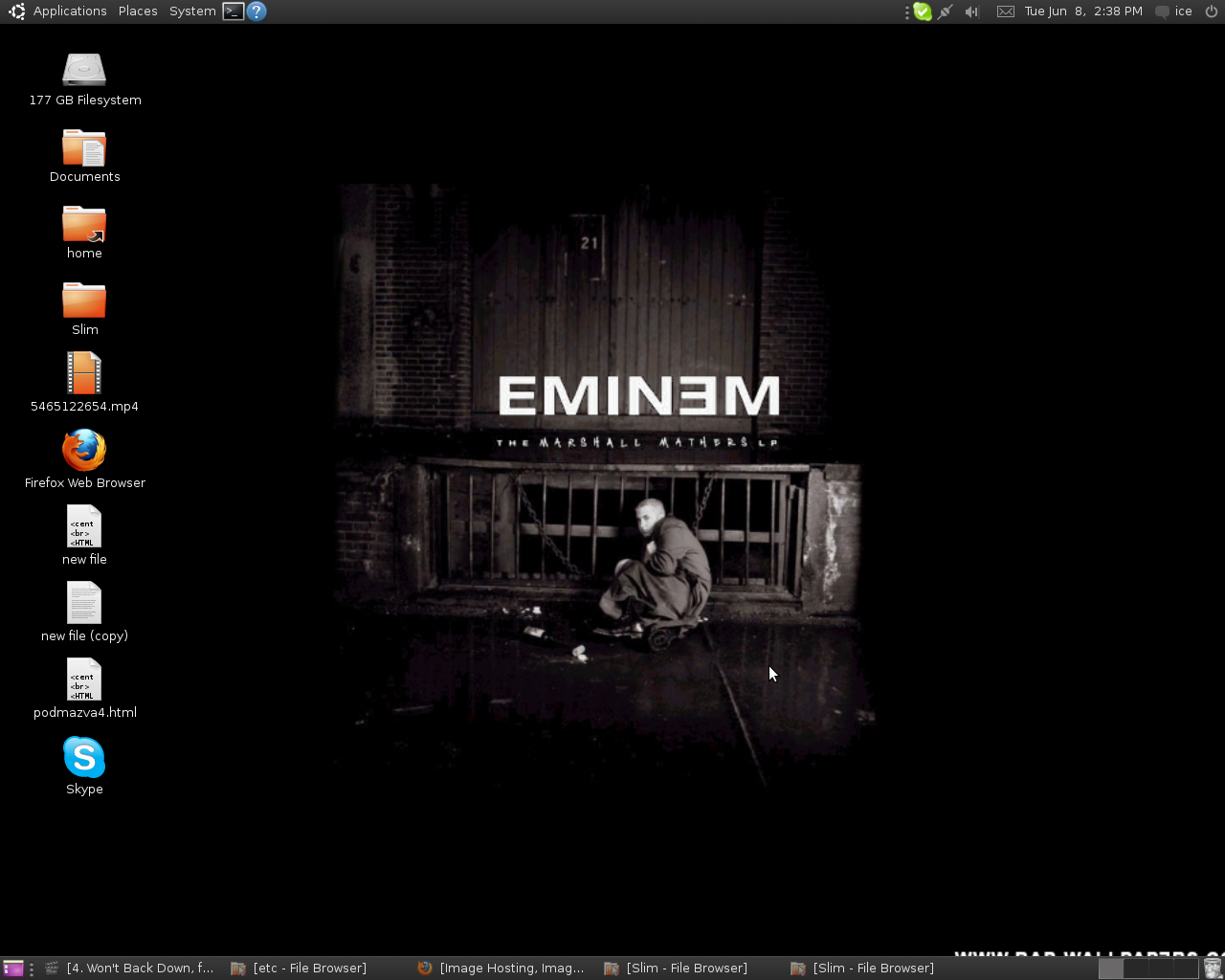The width and height of the screenshot is (1225, 980).
Task: Click the Show Desktop purple icon
Action: (13, 969)
